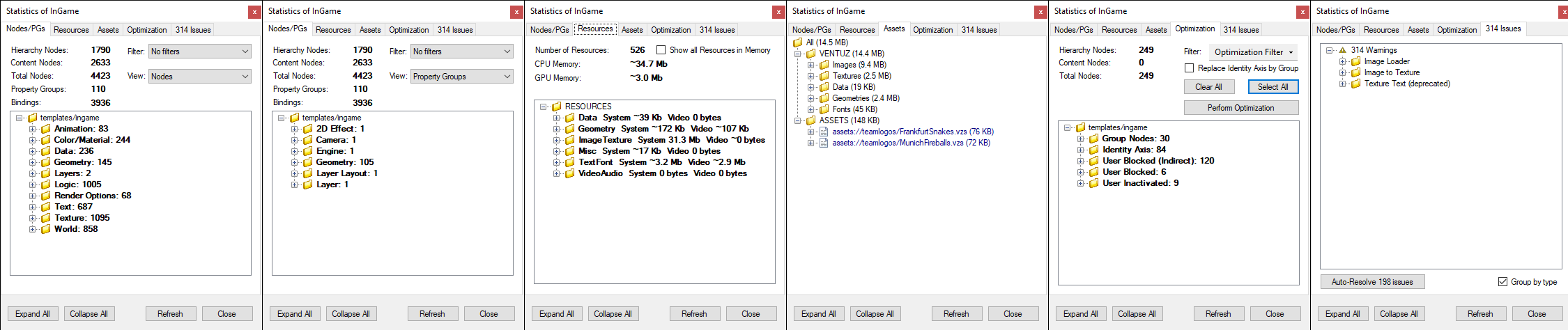
Task: Click the ImageTexture resource folder icon
Action: tap(570, 140)
